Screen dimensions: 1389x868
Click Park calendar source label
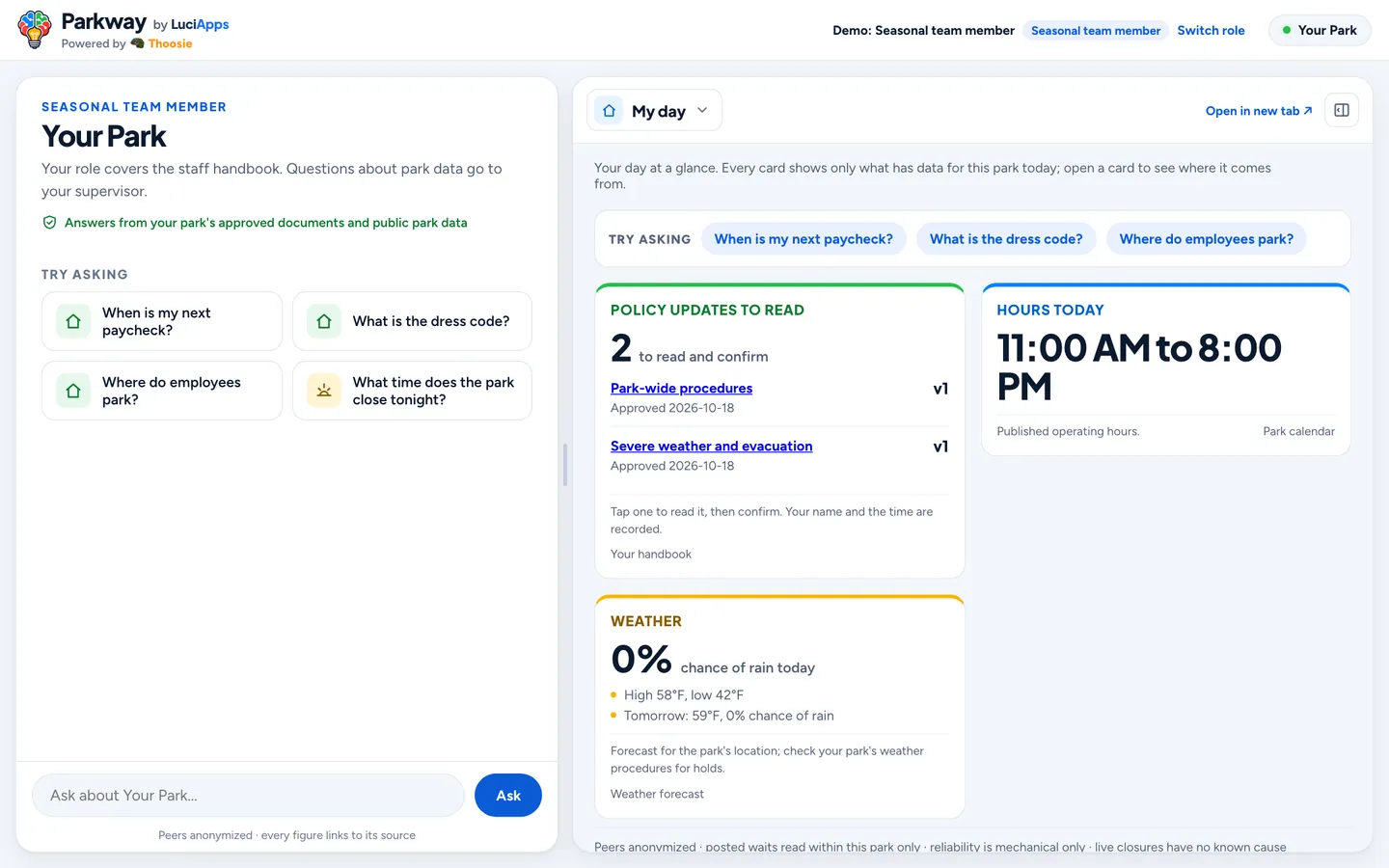[x=1298, y=431]
